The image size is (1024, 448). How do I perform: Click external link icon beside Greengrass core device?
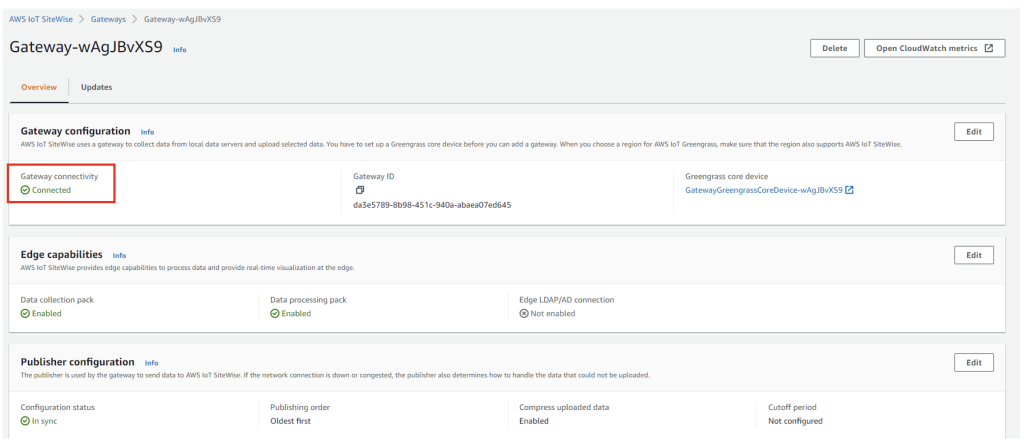point(849,190)
